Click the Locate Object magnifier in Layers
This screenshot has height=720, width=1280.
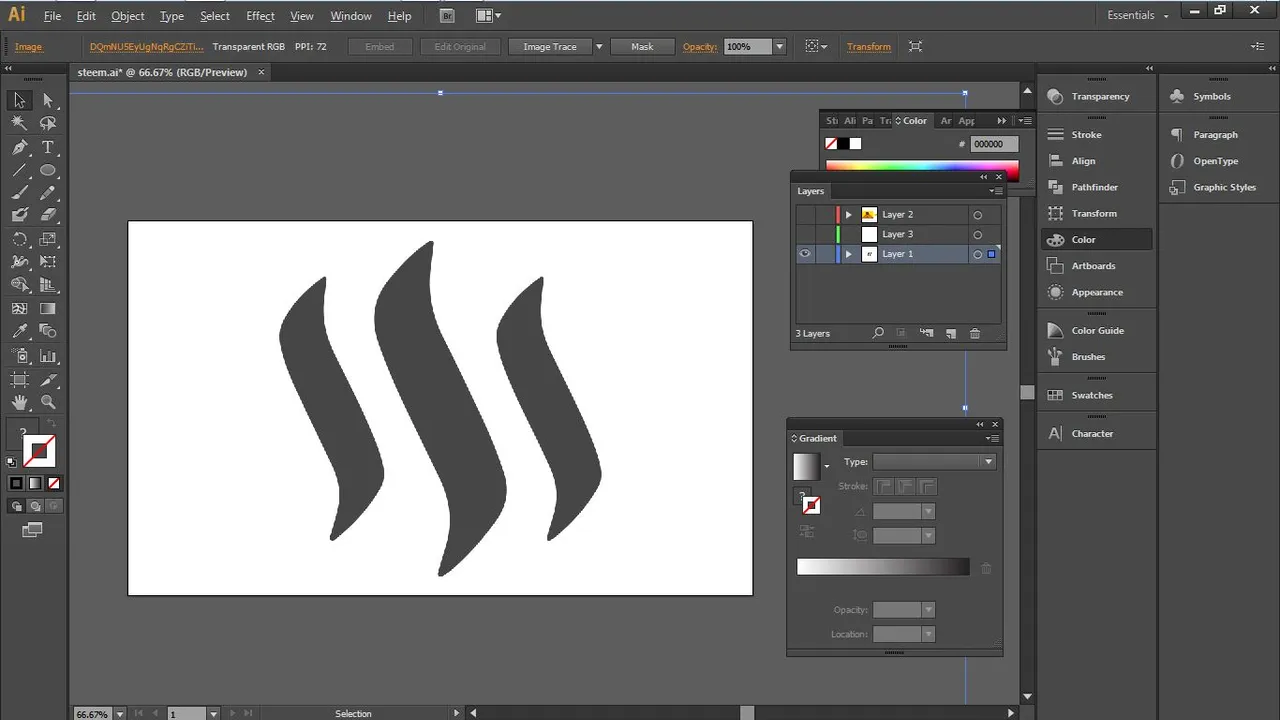(x=878, y=333)
